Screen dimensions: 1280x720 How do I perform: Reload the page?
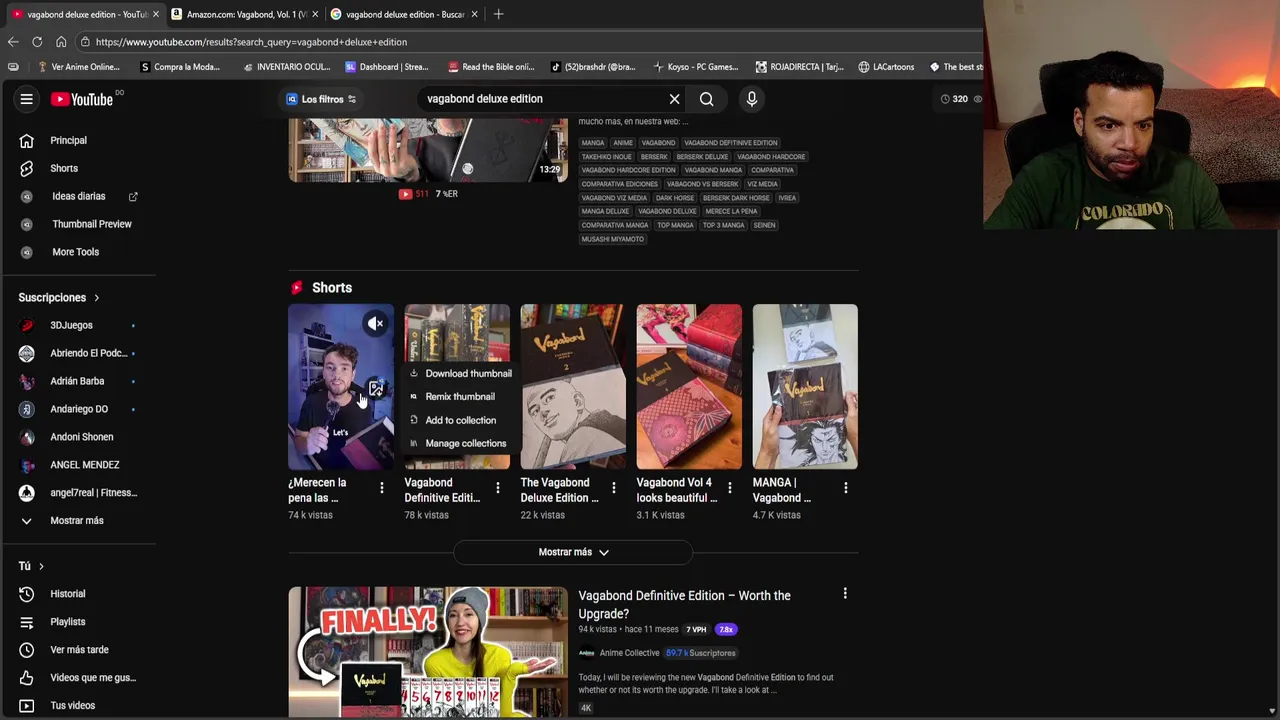pyautogui.click(x=37, y=42)
